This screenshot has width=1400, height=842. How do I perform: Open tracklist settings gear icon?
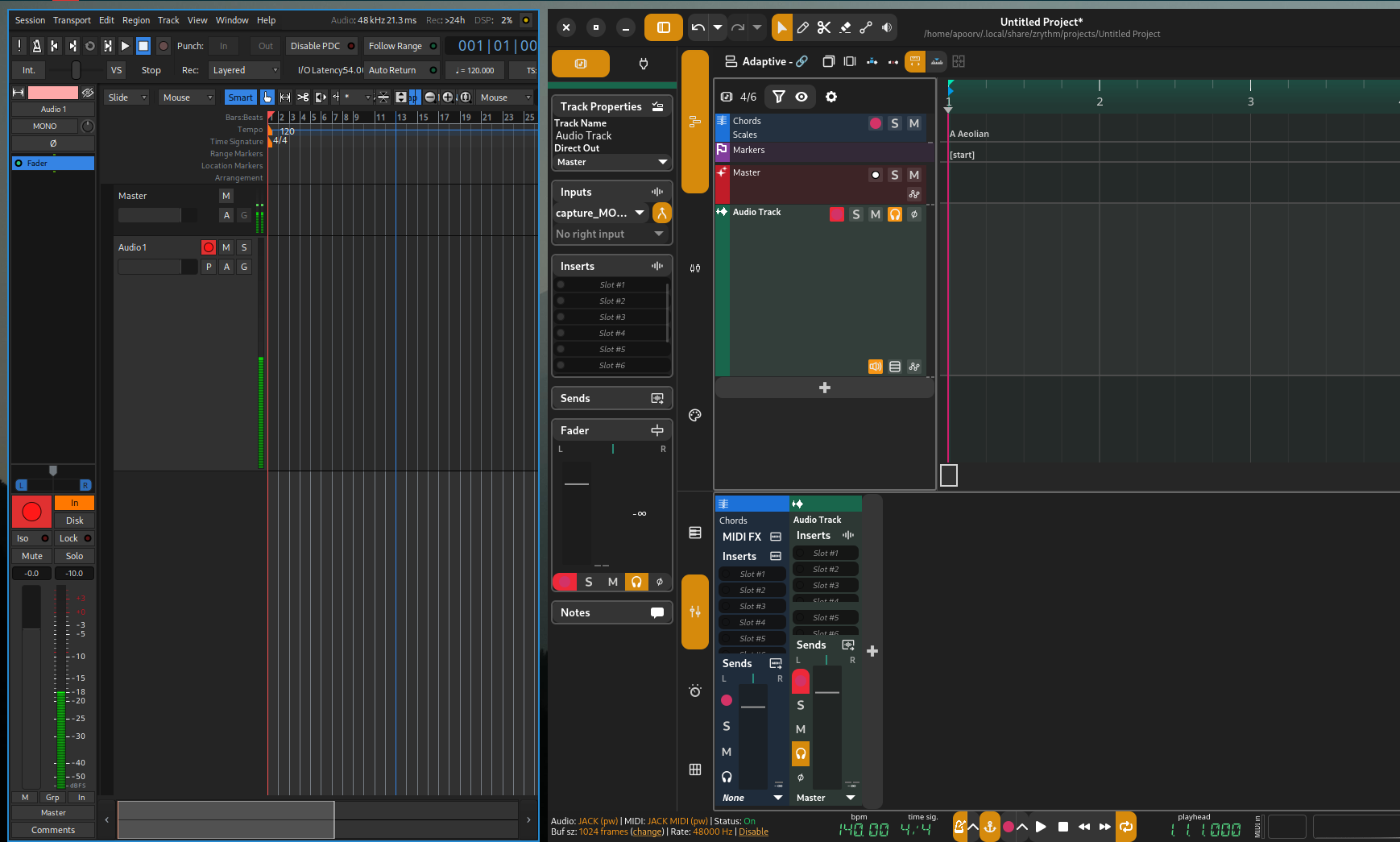(831, 97)
